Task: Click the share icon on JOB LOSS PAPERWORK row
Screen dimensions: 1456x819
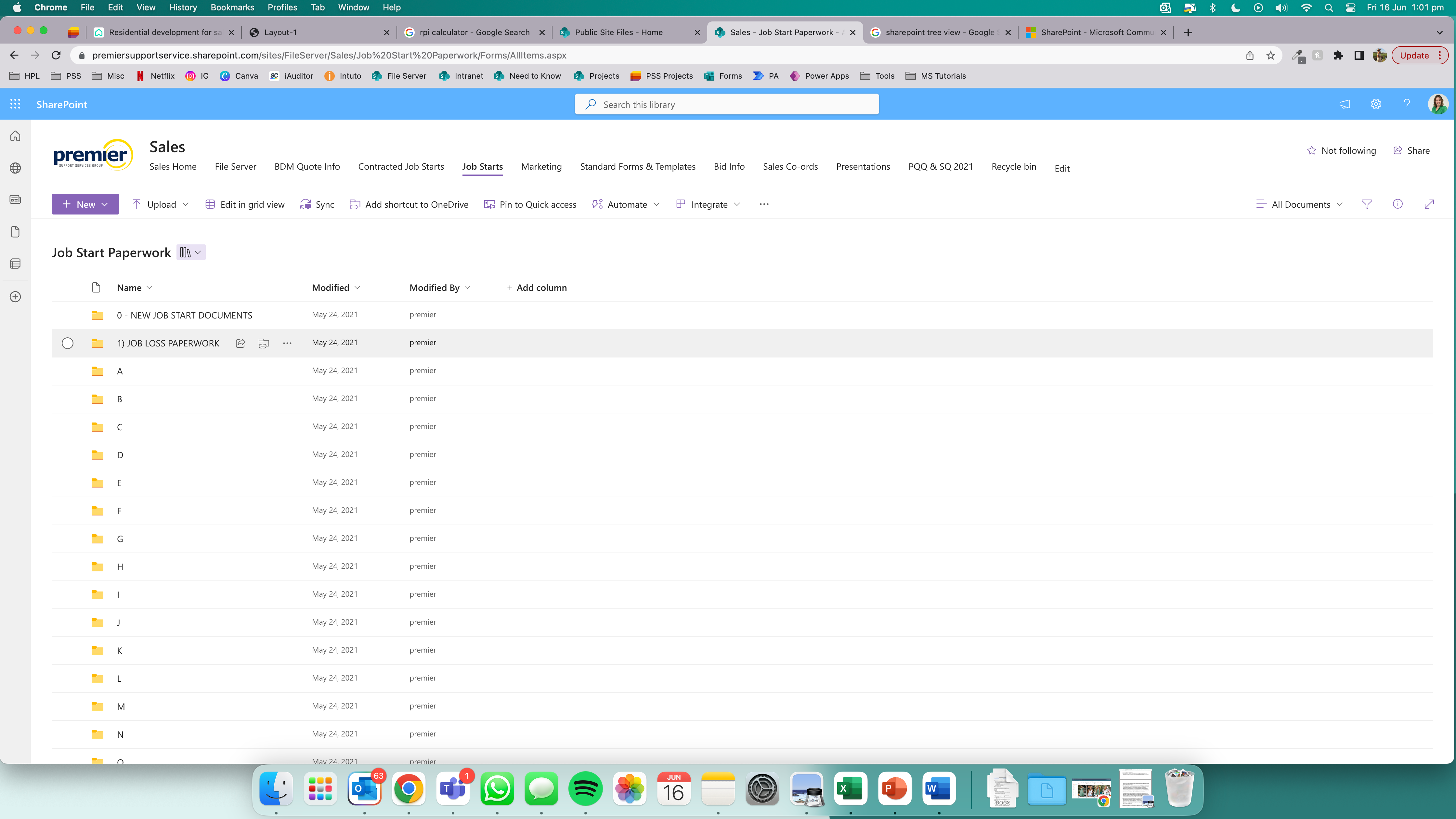Action: (240, 343)
